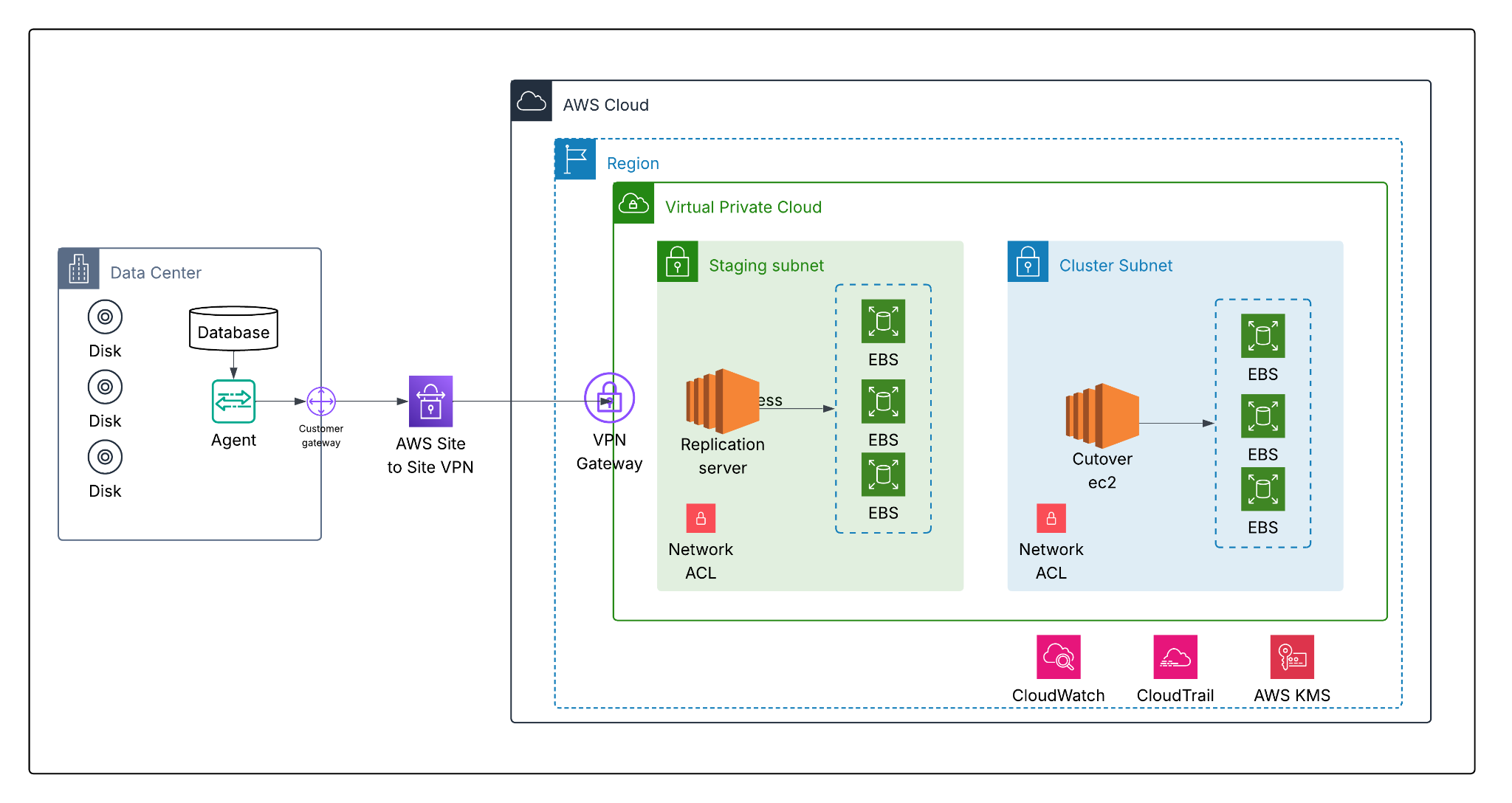Select the bottom EBS volume in Cluster Subnet
This screenshot has height=803, width=1512.
tap(1262, 489)
